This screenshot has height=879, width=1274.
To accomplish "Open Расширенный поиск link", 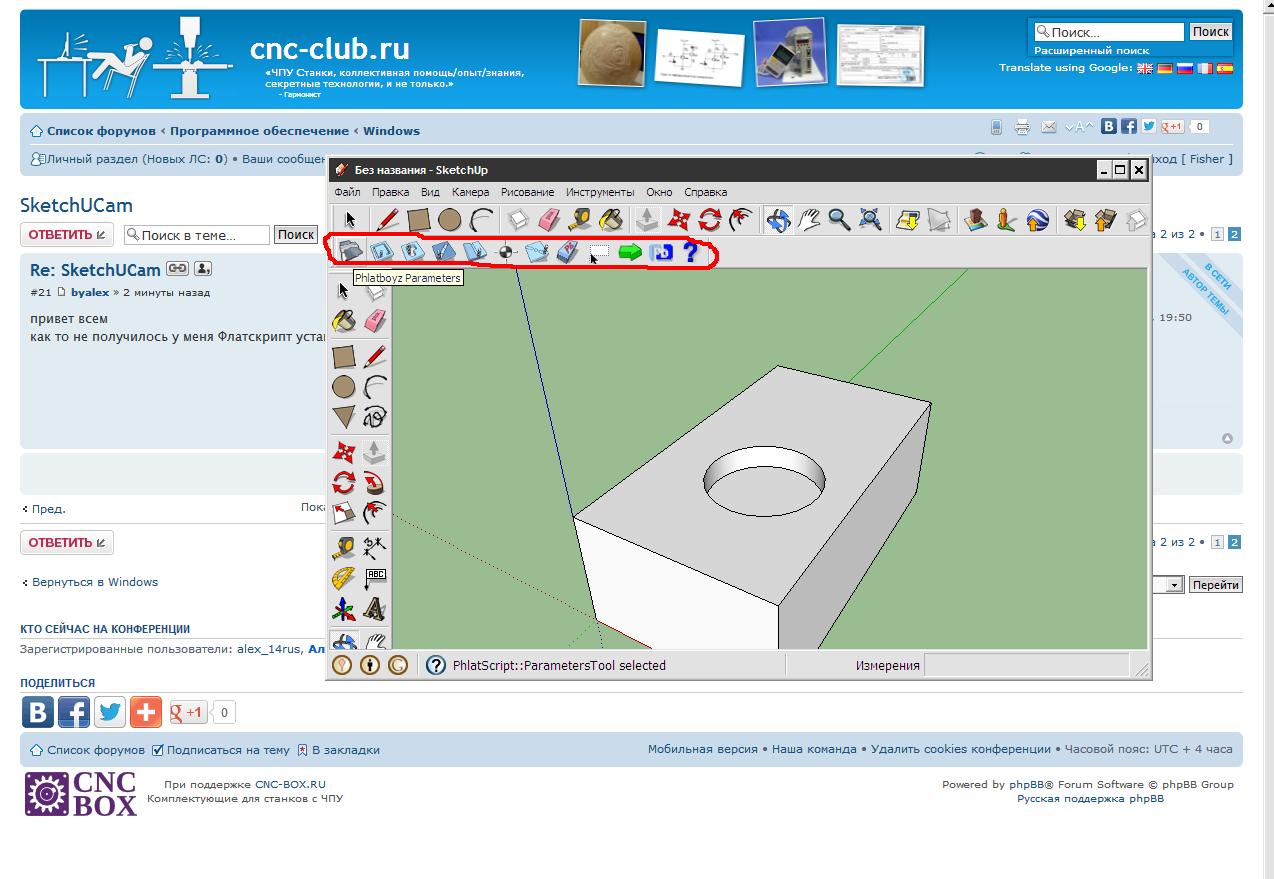I will 1091,50.
